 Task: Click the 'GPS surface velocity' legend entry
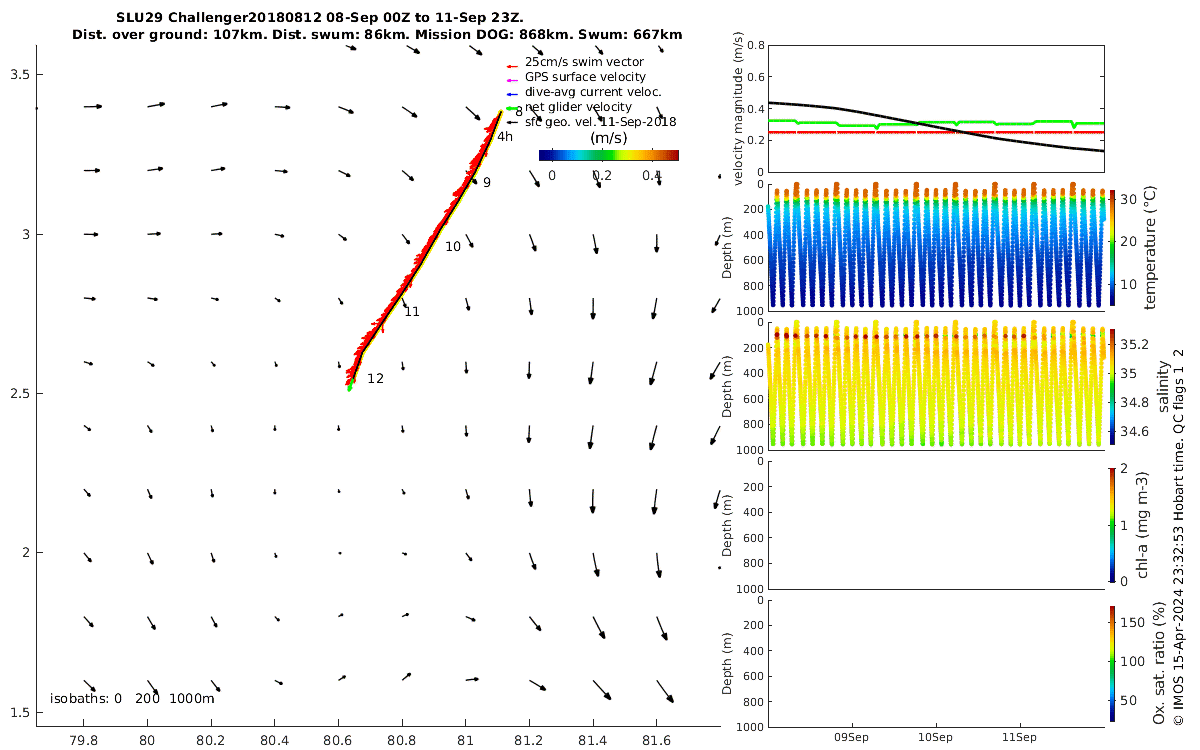pos(585,77)
